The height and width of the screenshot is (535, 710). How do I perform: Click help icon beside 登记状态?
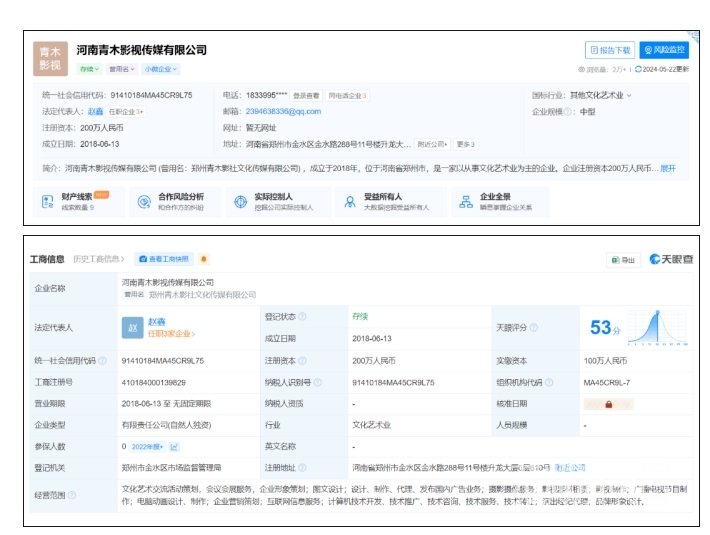302,316
